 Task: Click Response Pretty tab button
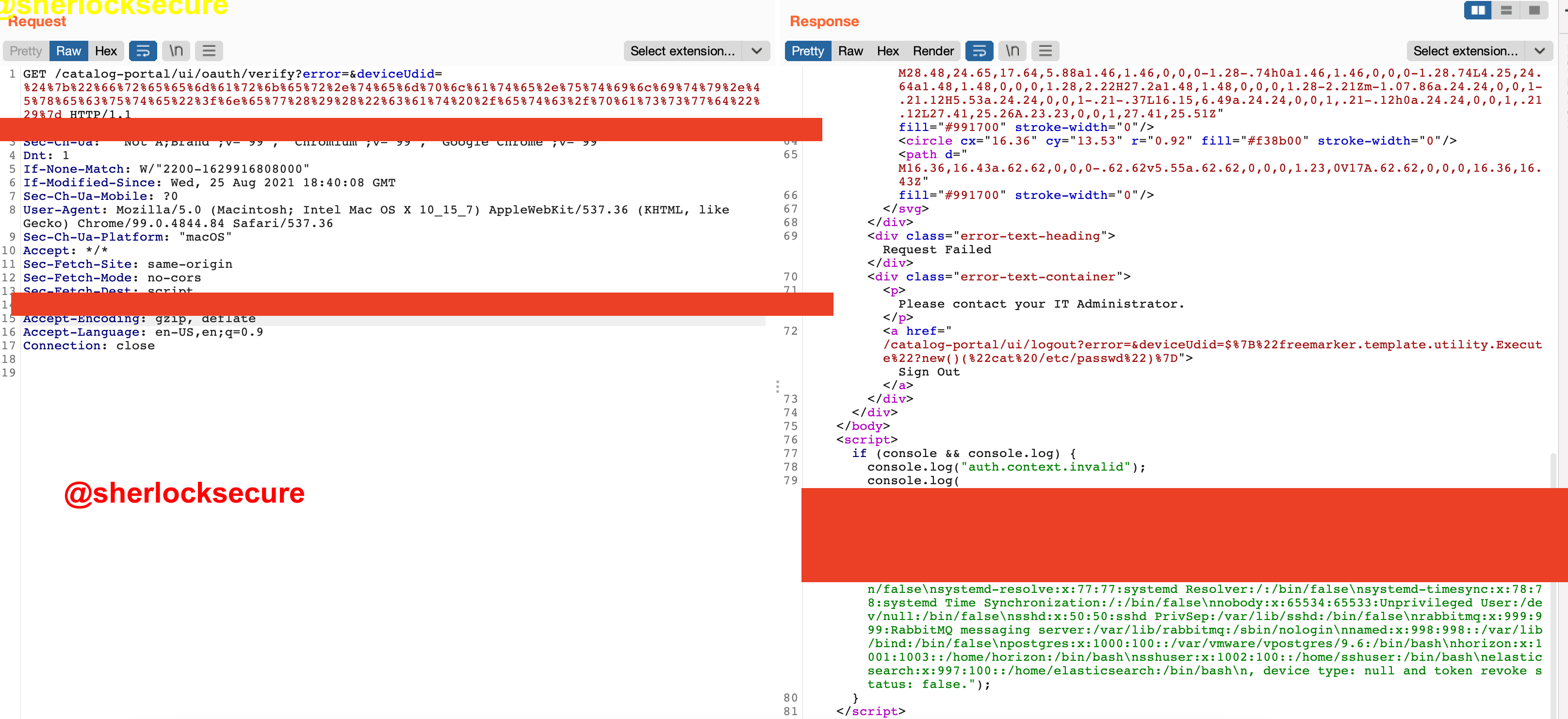[807, 51]
